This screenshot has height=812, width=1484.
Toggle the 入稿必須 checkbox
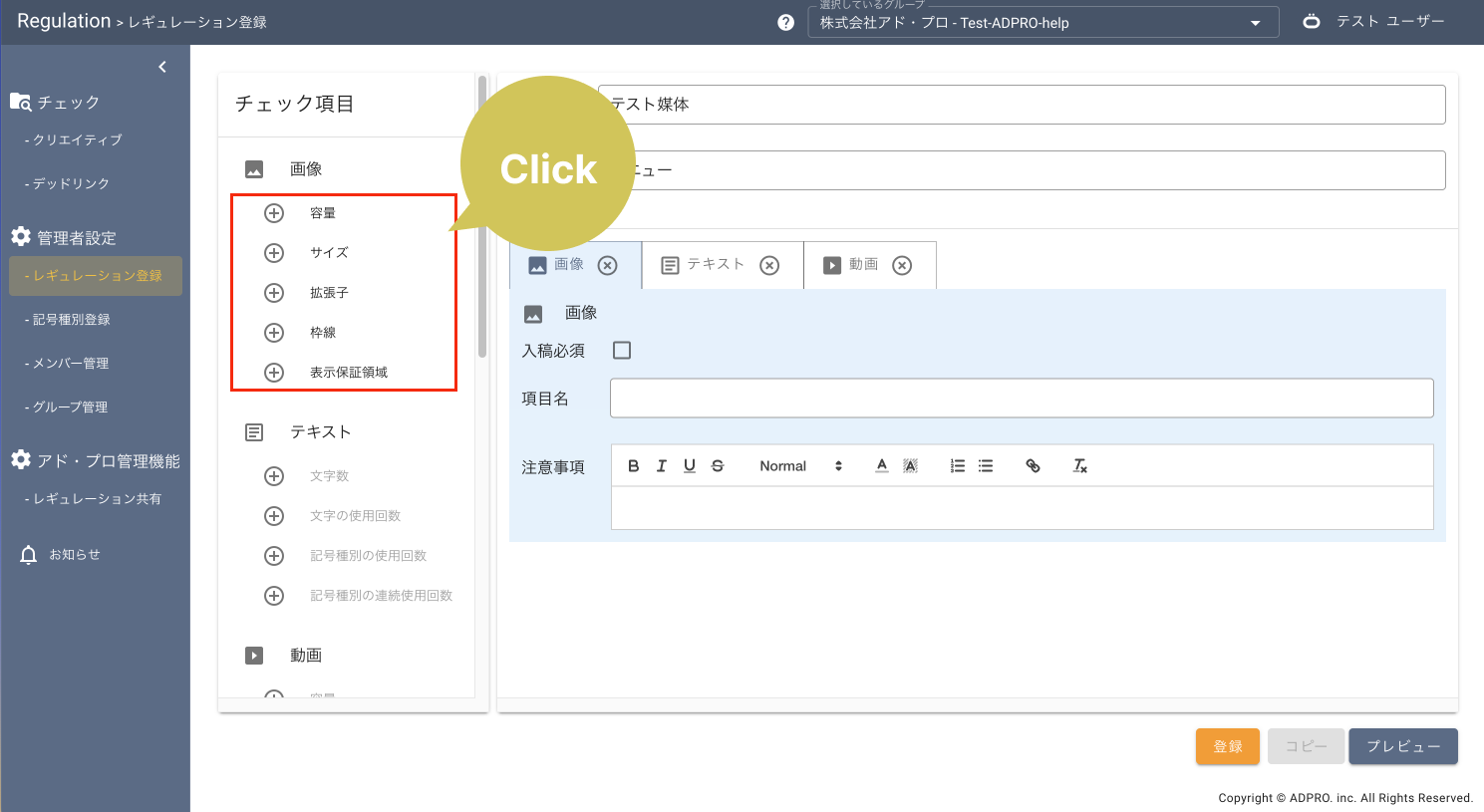pyautogui.click(x=622, y=351)
